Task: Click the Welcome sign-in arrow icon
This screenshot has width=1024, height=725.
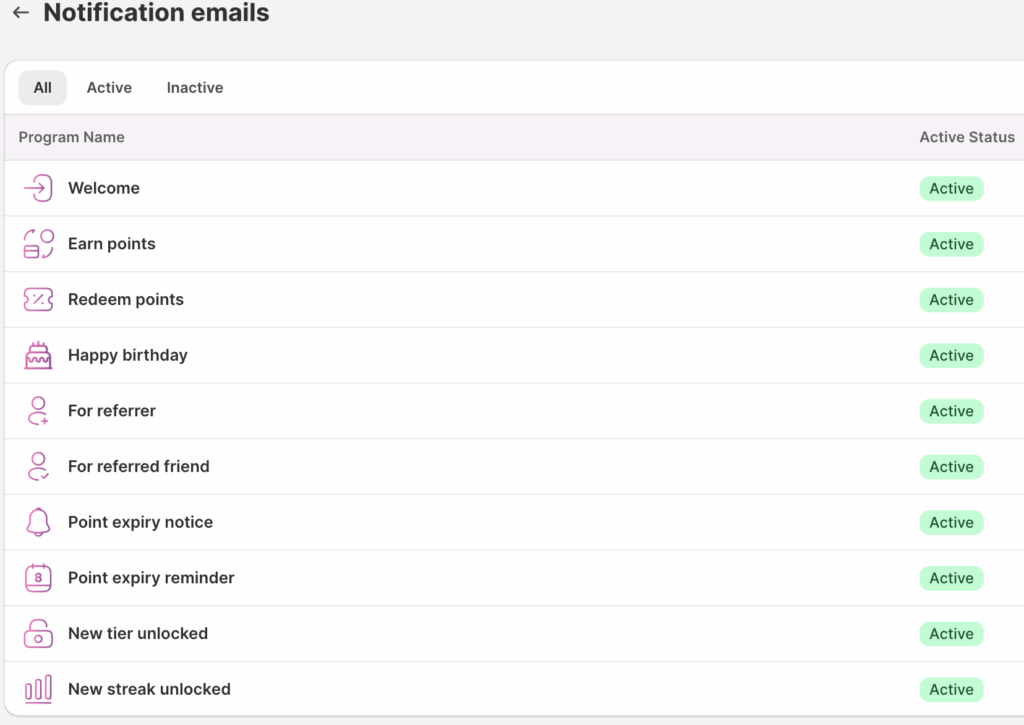Action: pyautogui.click(x=38, y=188)
